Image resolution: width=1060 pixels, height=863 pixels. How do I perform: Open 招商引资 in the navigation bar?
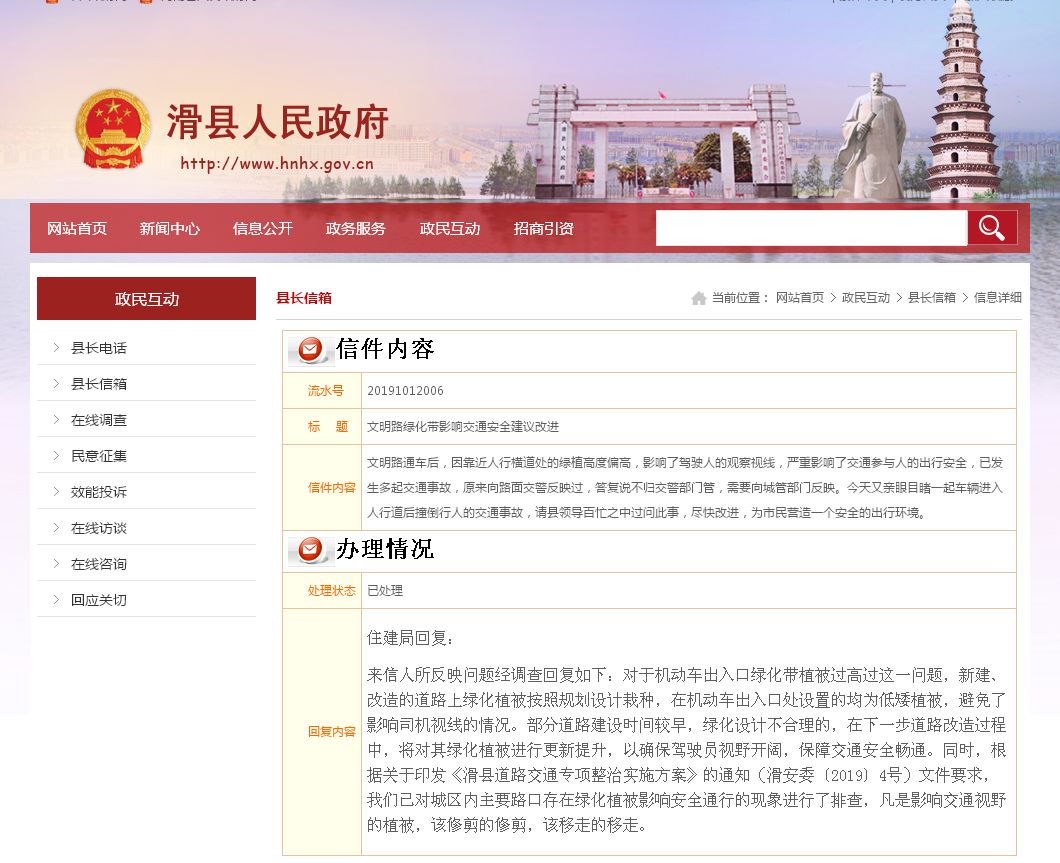(544, 229)
